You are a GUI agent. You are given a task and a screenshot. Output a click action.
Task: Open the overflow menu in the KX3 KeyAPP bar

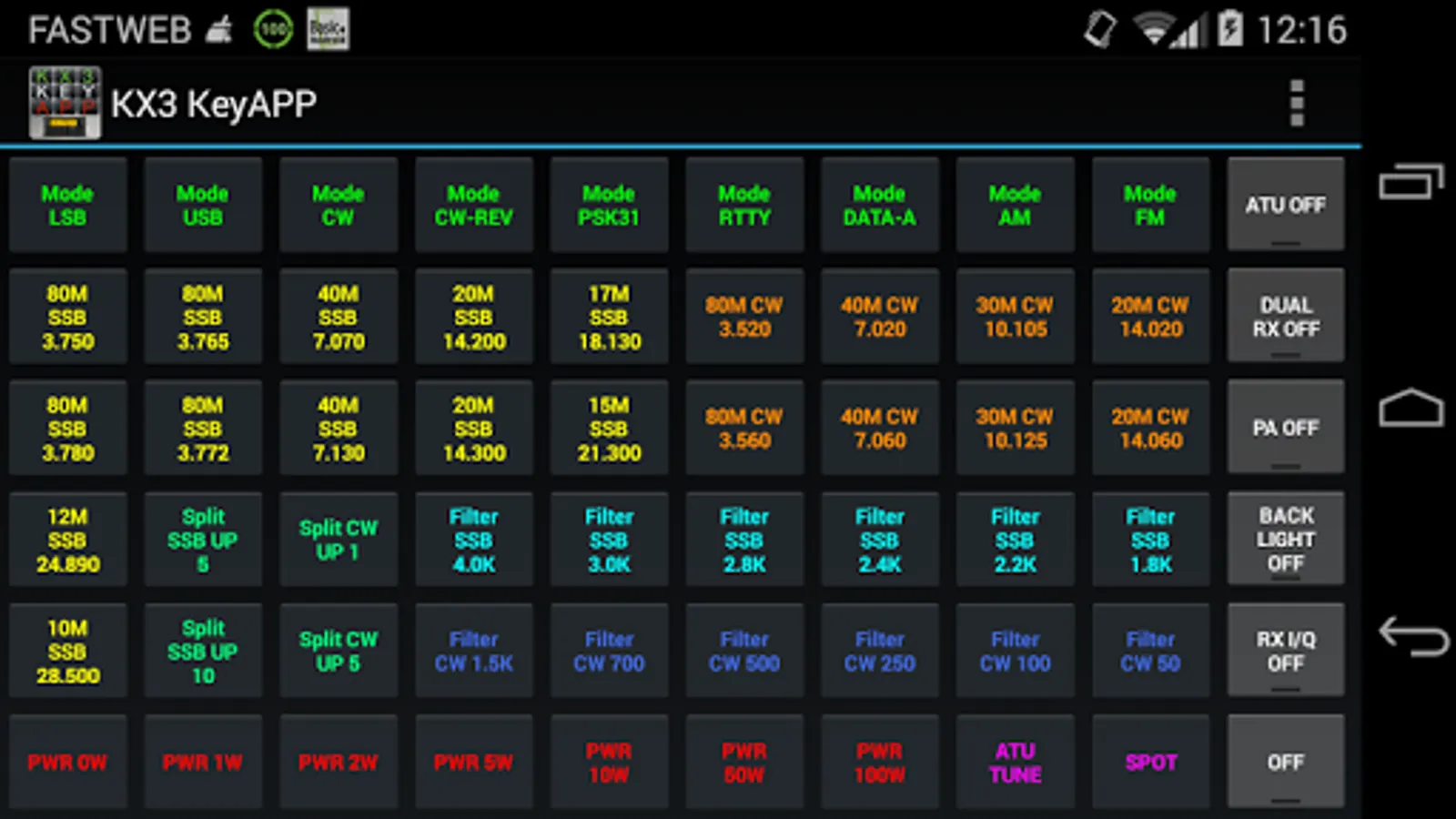1297,103
